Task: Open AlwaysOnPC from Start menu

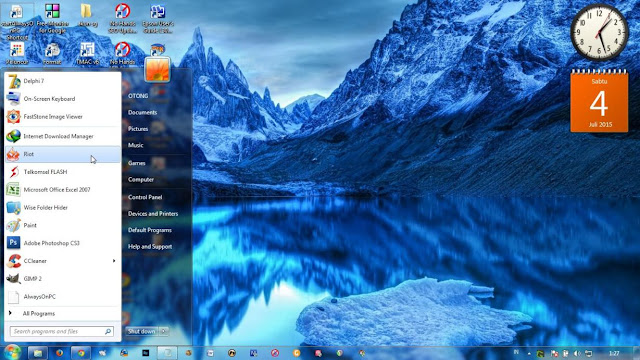Action: click(62, 297)
